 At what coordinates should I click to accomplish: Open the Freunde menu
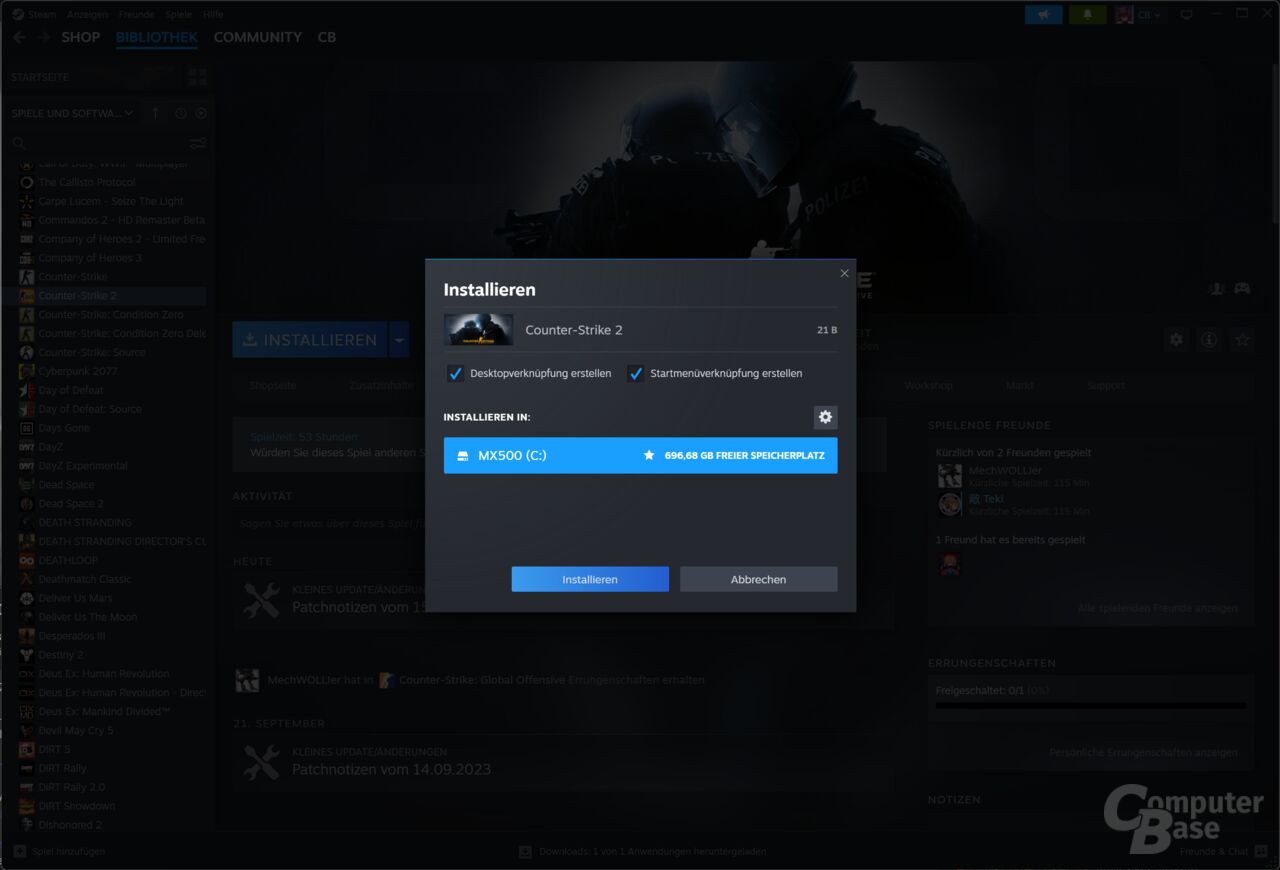(x=137, y=15)
